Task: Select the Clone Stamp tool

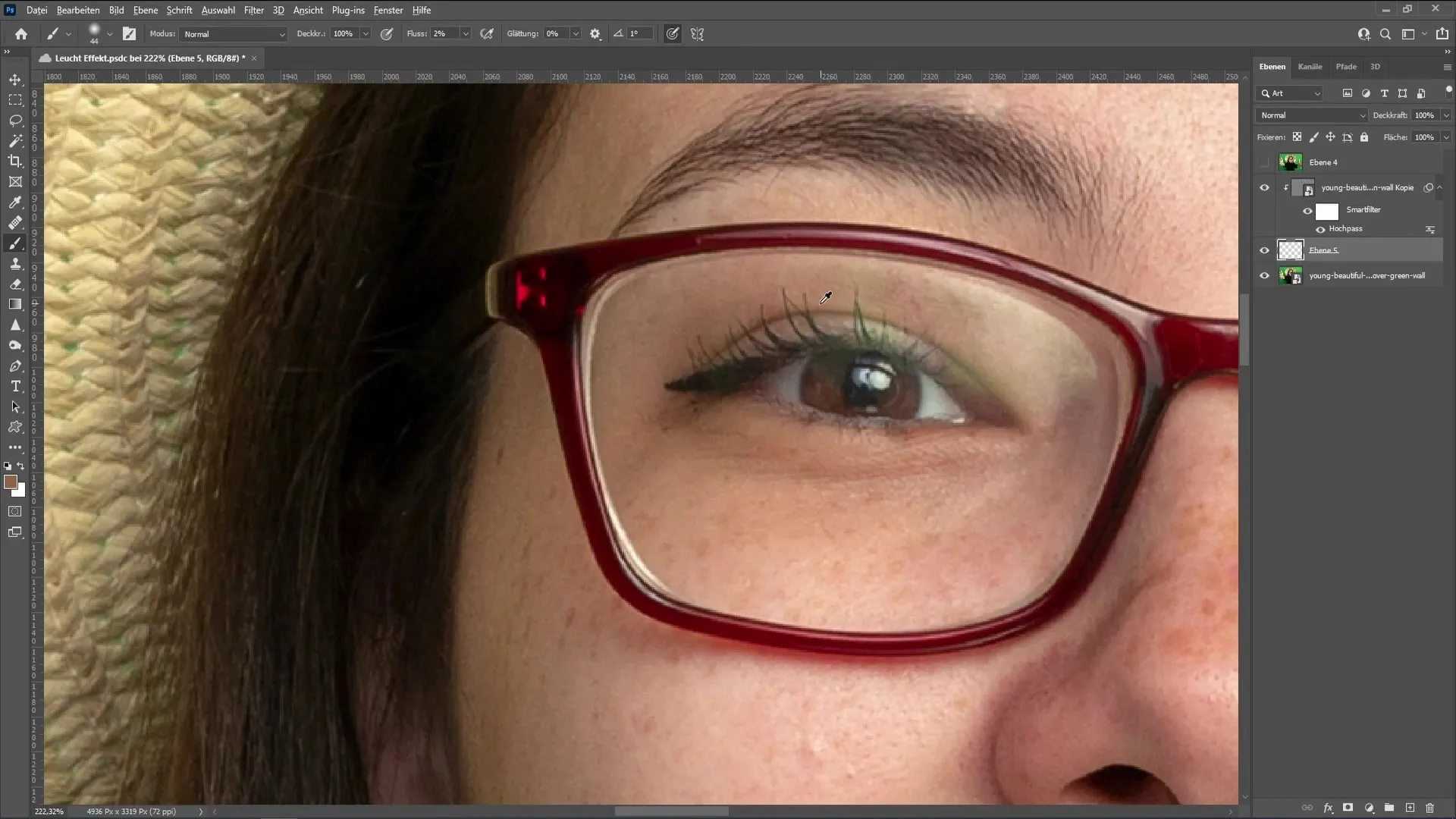Action: [x=15, y=263]
